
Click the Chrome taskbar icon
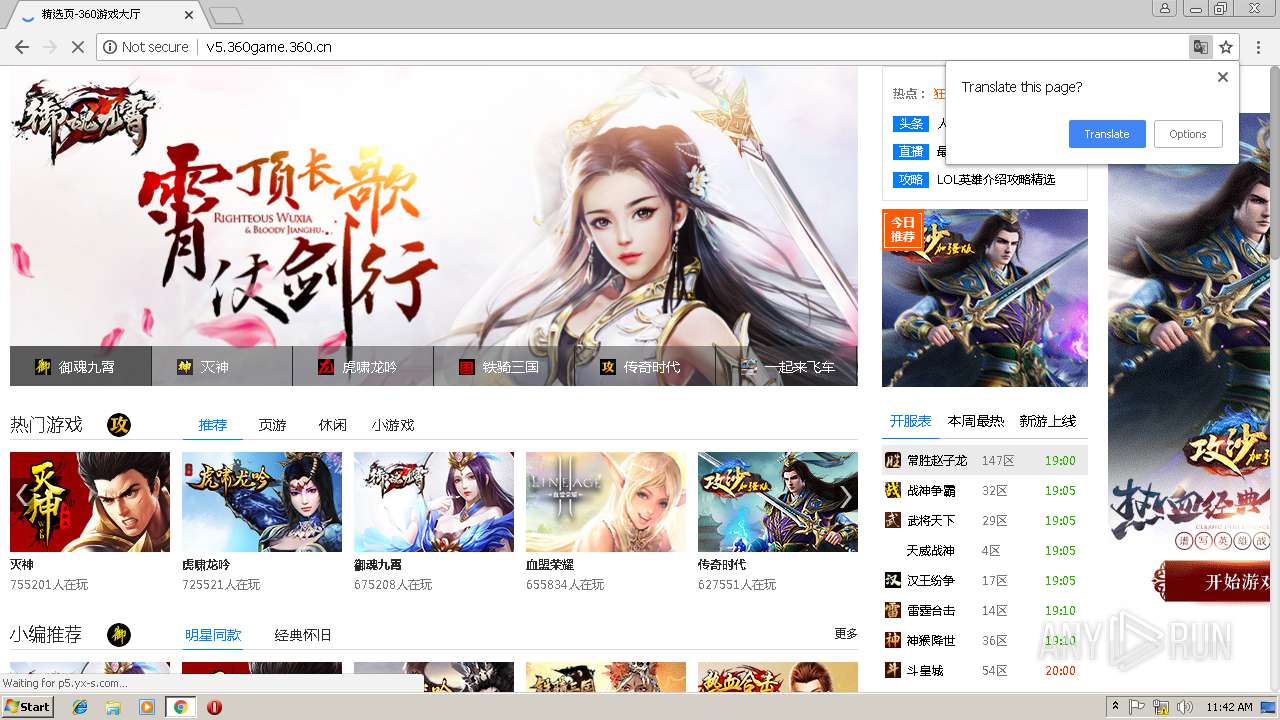[x=180, y=707]
